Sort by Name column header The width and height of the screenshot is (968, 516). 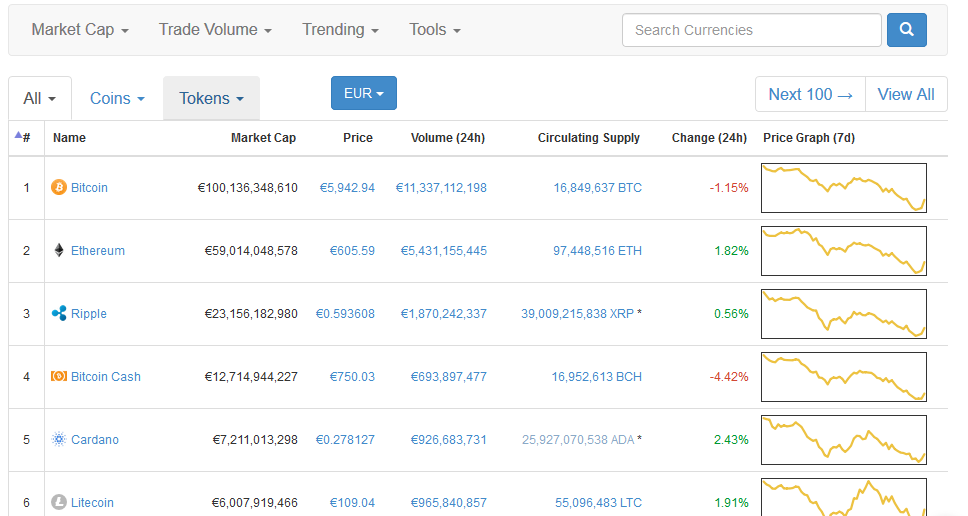pyautogui.click(x=69, y=138)
